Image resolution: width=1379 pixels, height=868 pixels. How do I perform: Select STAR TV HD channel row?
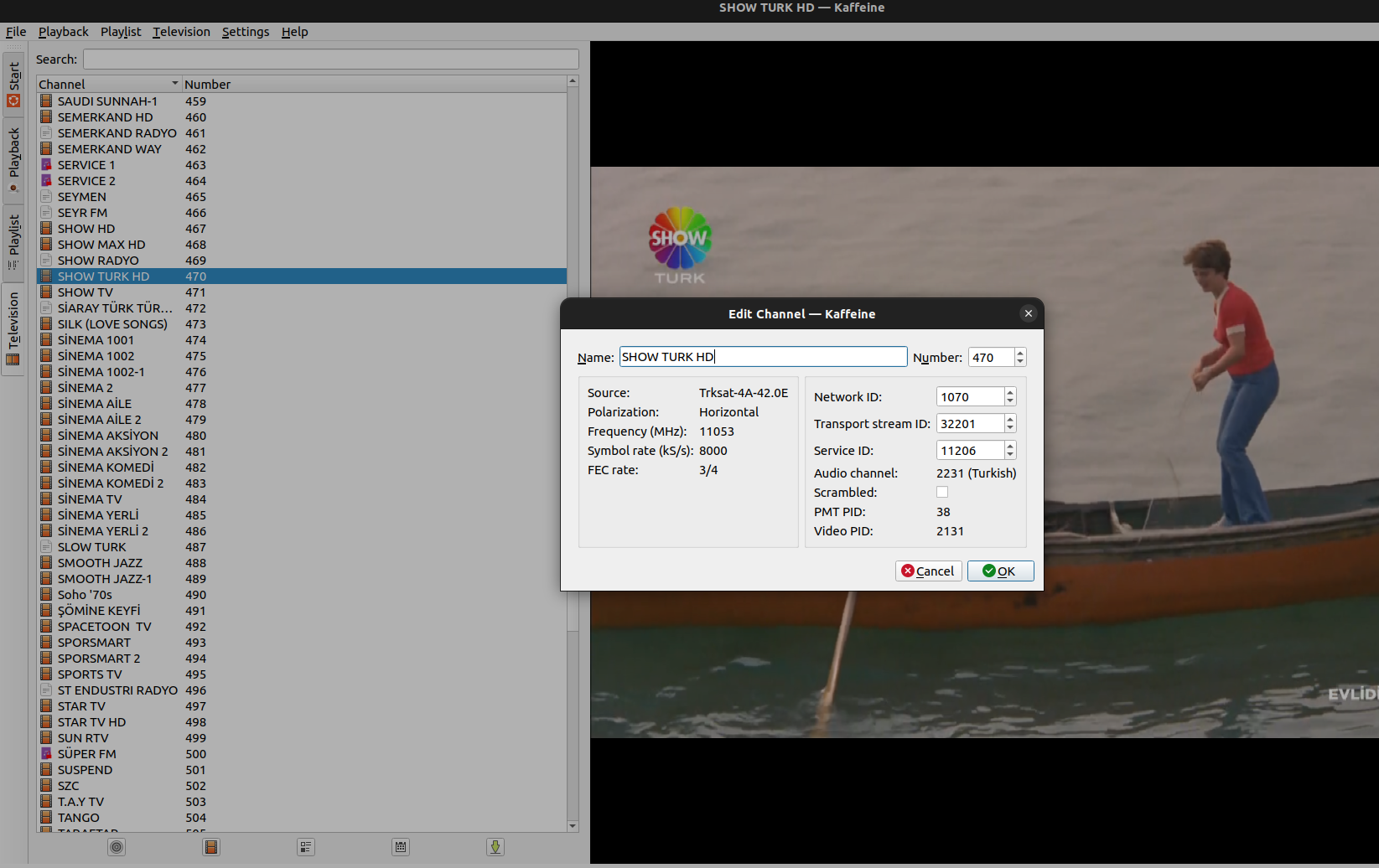(x=302, y=721)
